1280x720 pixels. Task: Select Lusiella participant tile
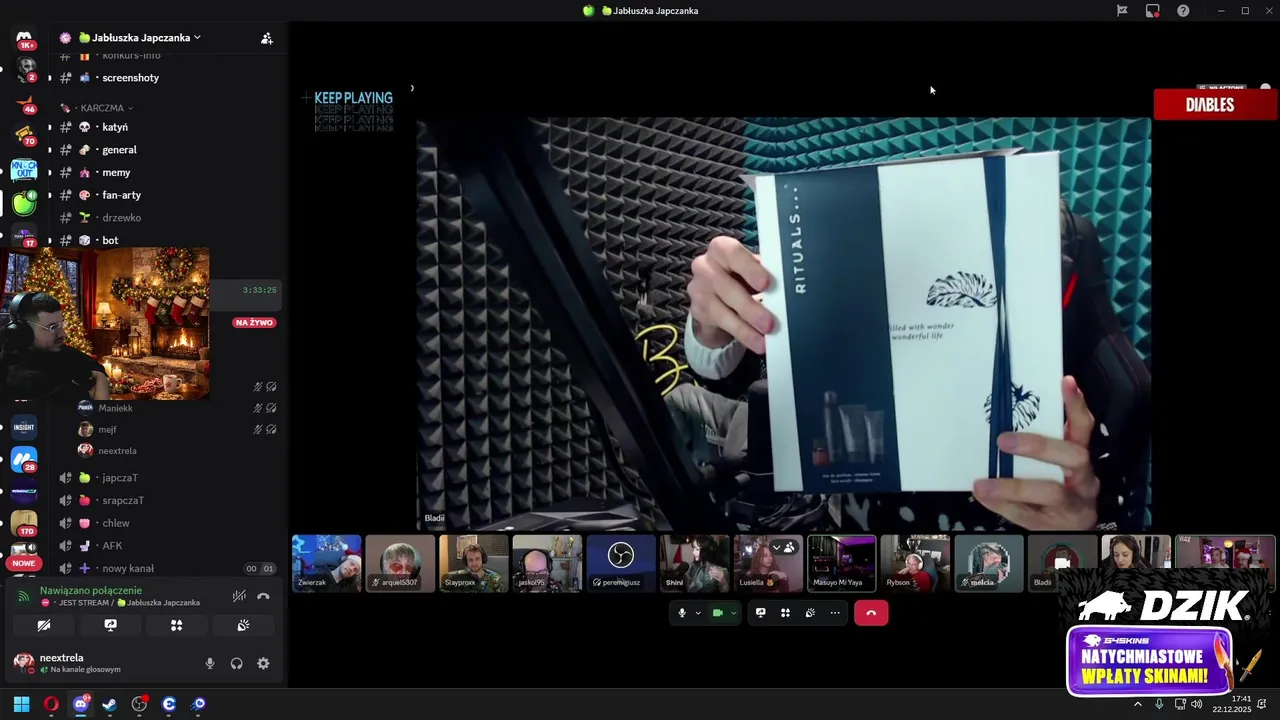point(768,563)
